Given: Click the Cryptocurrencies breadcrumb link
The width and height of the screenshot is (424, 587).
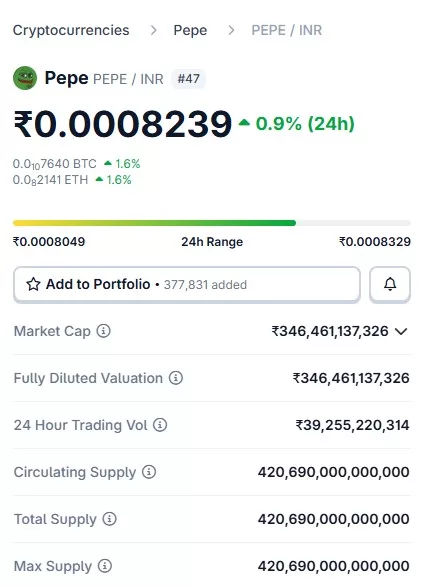Looking at the screenshot, I should point(71,30).
